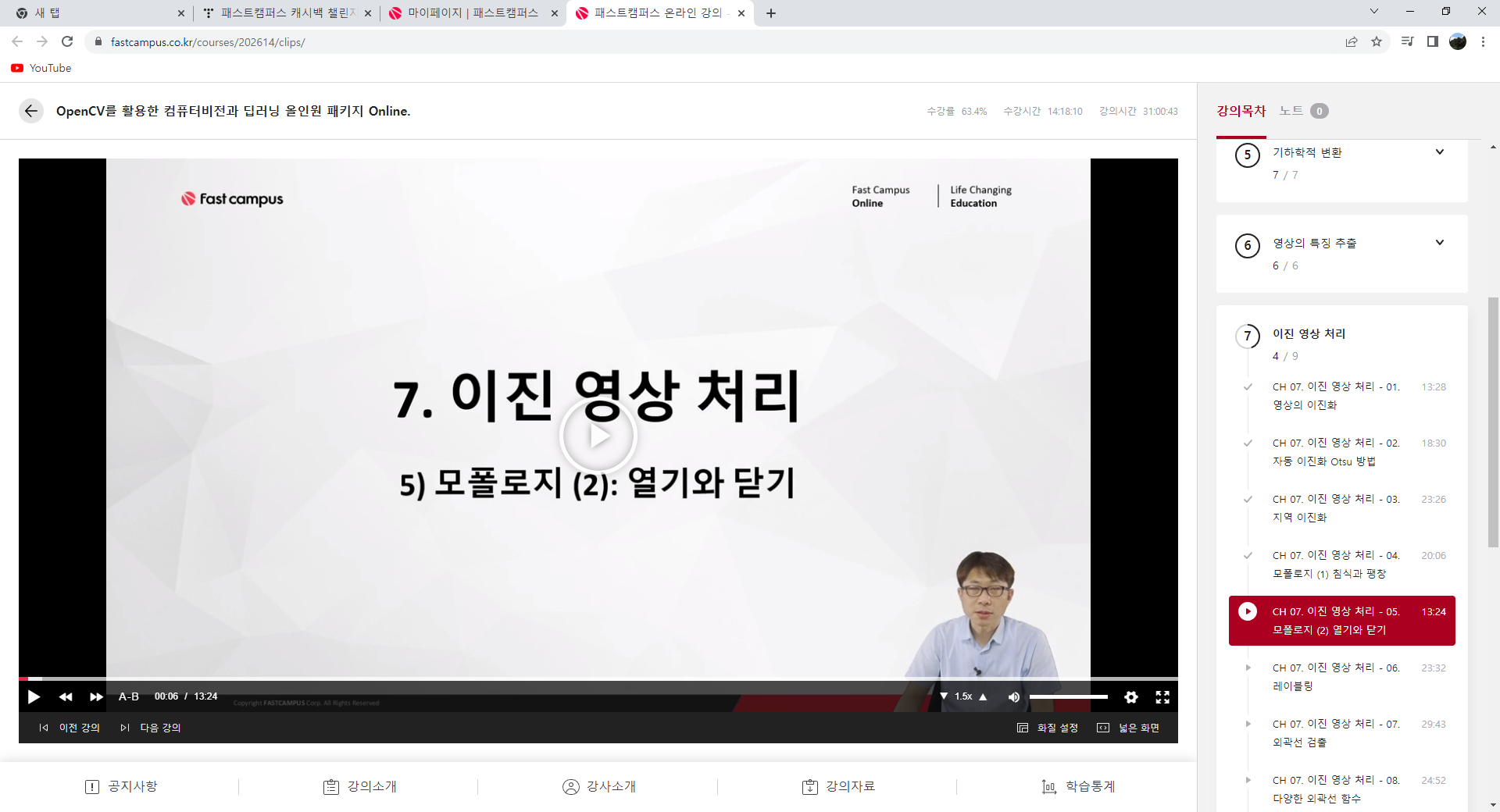The width and height of the screenshot is (1500, 812).
Task: Switch to the 노트 notes tab
Action: pyautogui.click(x=1291, y=111)
